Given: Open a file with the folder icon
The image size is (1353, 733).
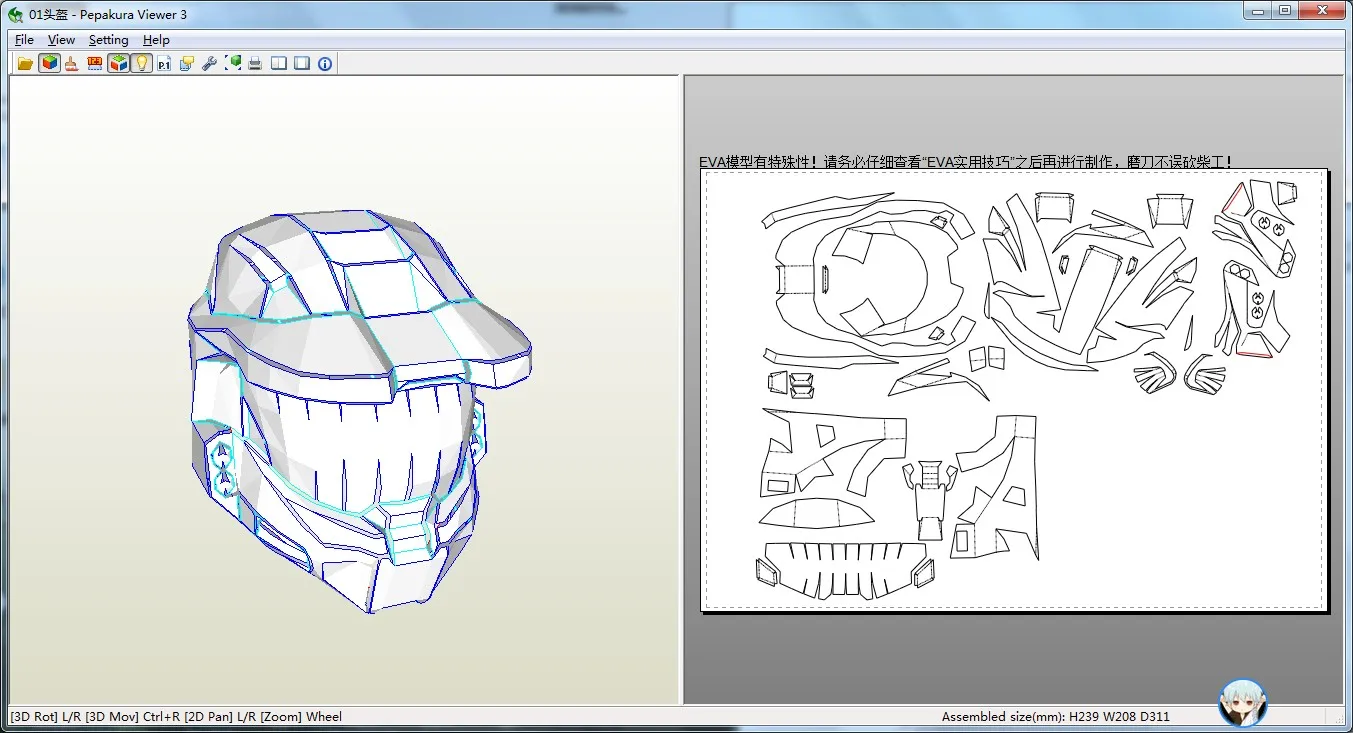Looking at the screenshot, I should tap(26, 63).
